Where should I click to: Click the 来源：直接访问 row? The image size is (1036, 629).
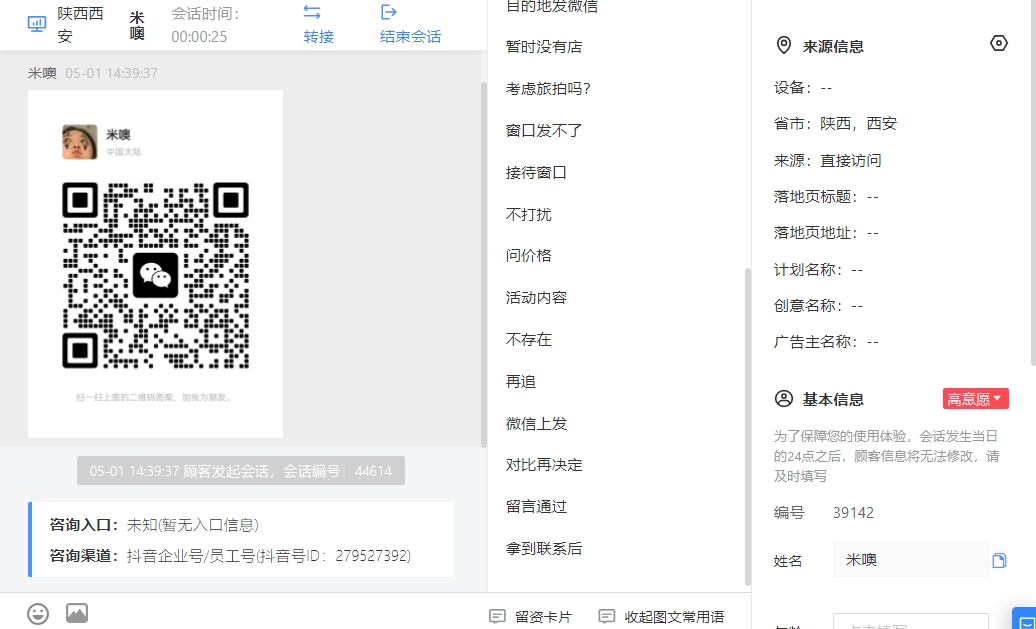(x=827, y=161)
